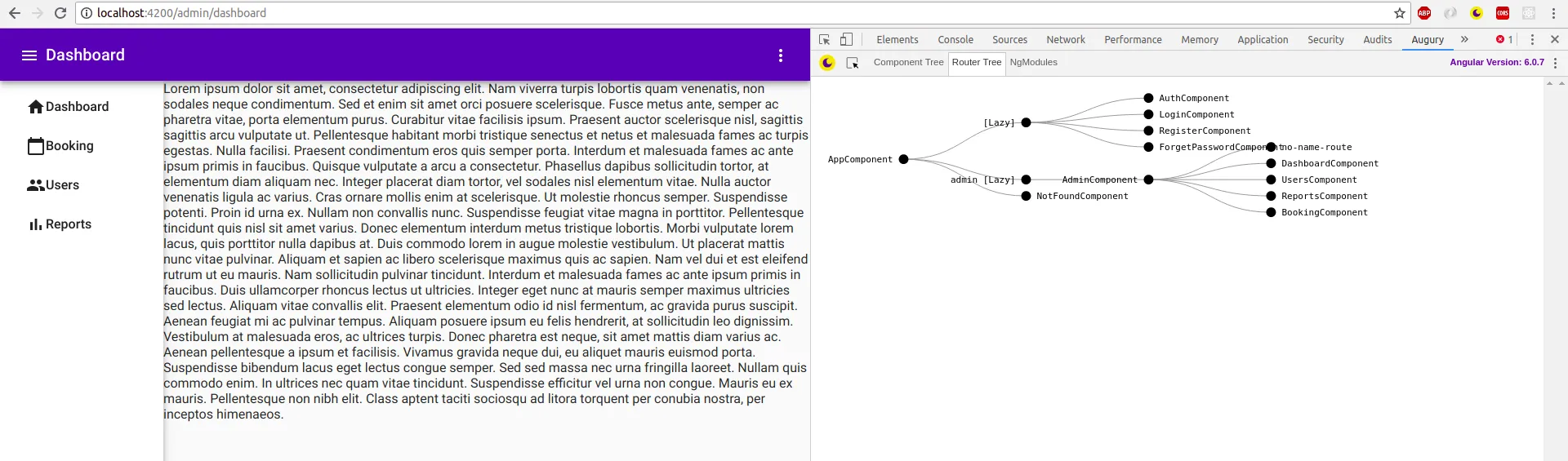The height and width of the screenshot is (461, 1568).
Task: Activate Augury component inspector picker
Action: (853, 63)
